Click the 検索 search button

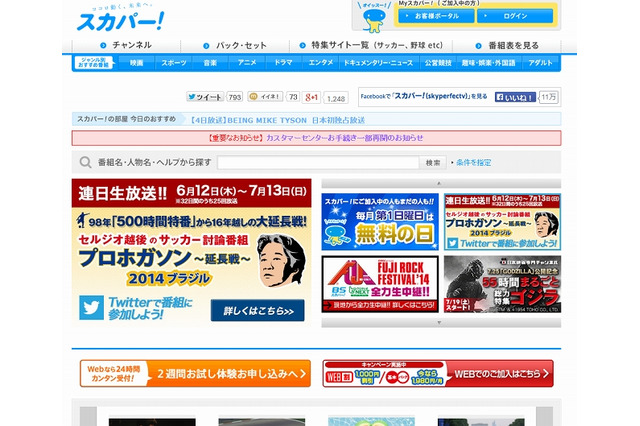tap(433, 162)
